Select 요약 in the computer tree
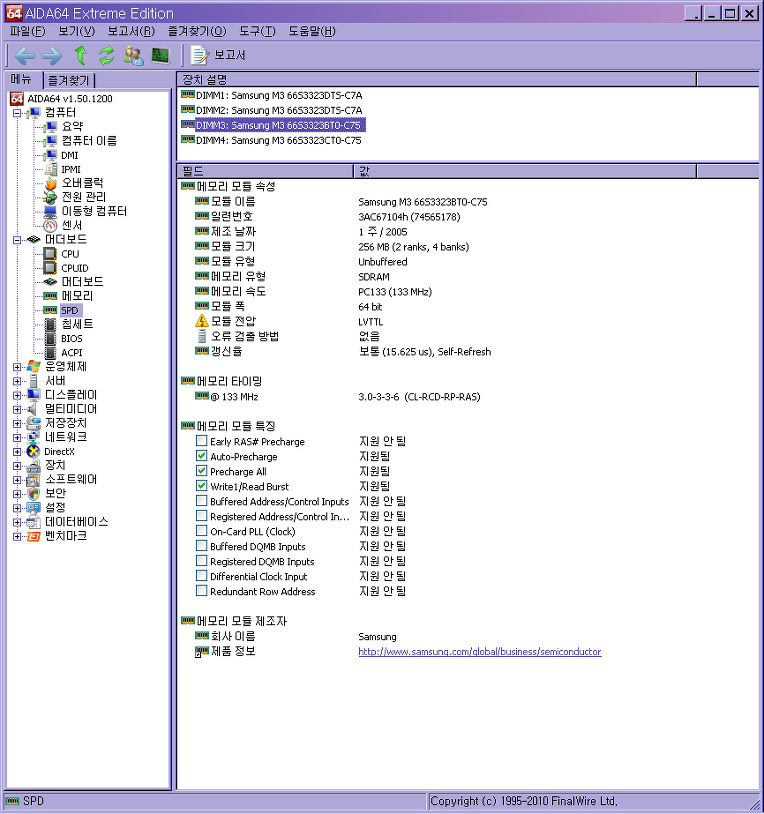The image size is (764, 814). tap(72, 126)
